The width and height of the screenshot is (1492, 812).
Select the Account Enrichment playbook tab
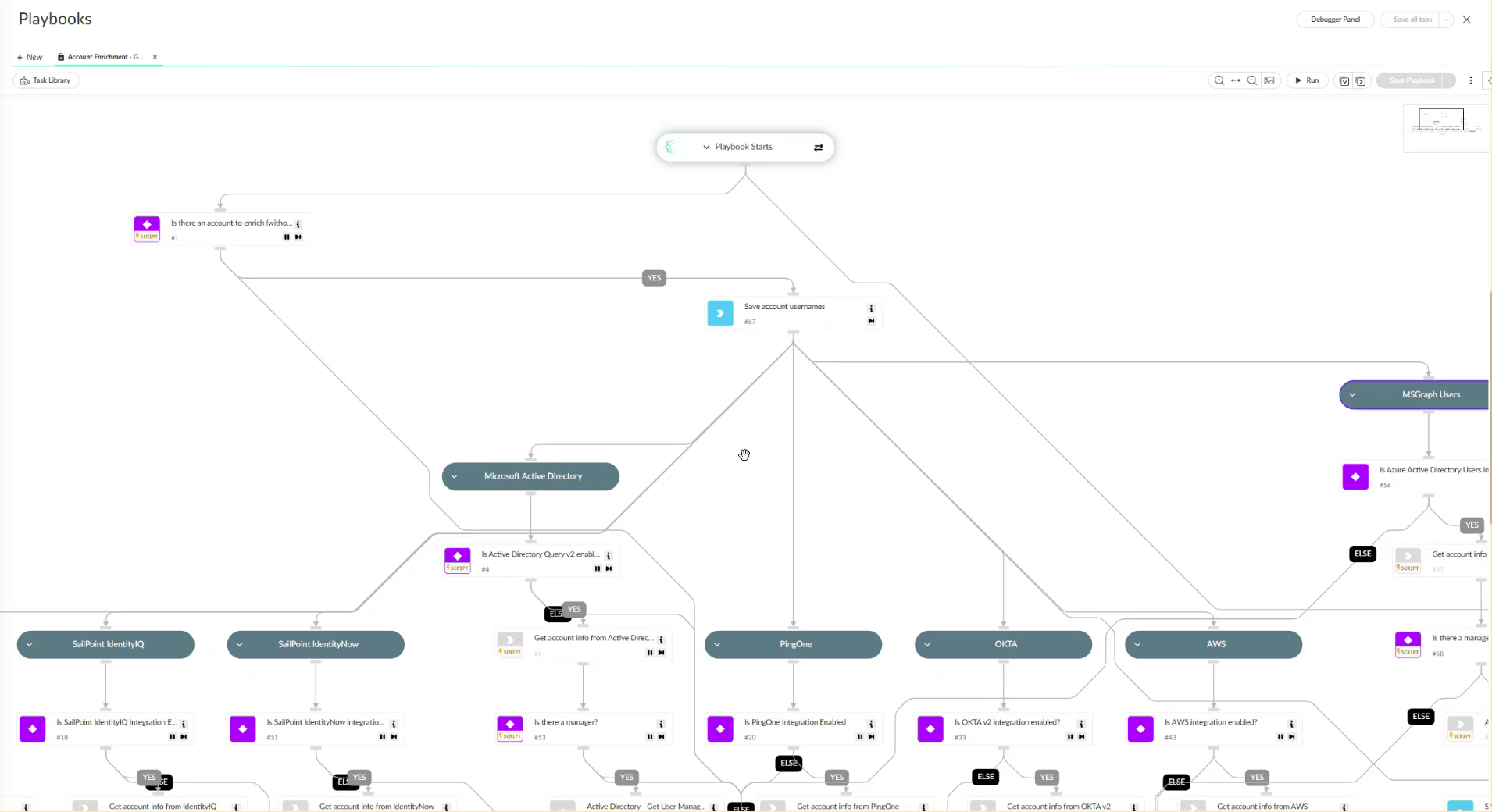[105, 57]
